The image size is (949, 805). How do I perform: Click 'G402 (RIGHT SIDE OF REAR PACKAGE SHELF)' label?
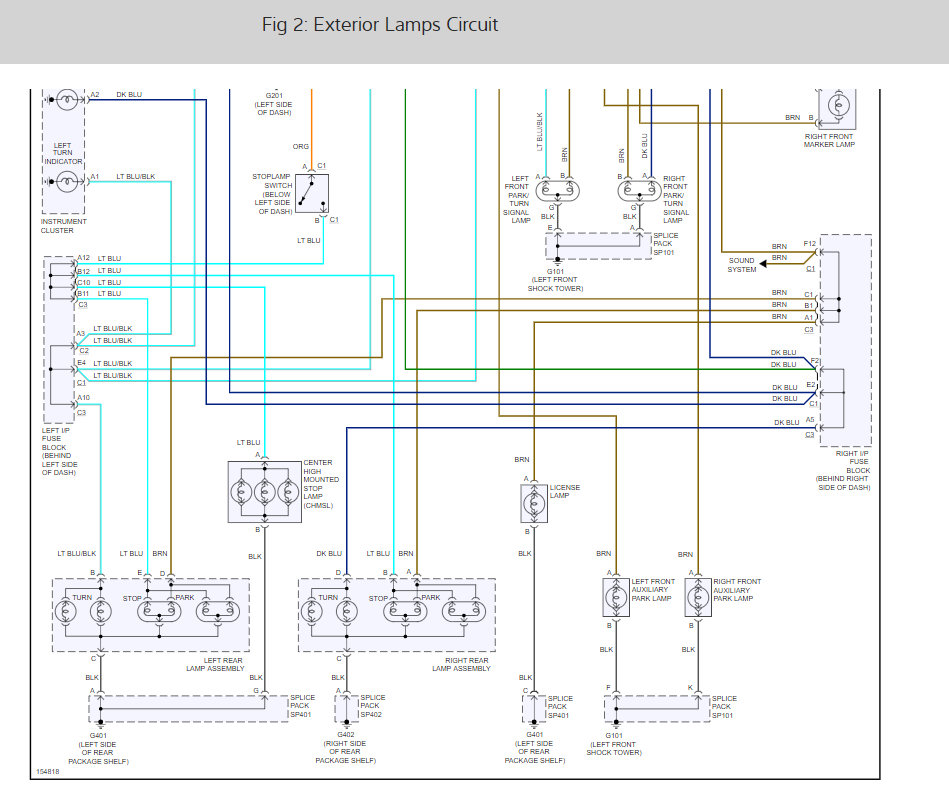coord(346,748)
